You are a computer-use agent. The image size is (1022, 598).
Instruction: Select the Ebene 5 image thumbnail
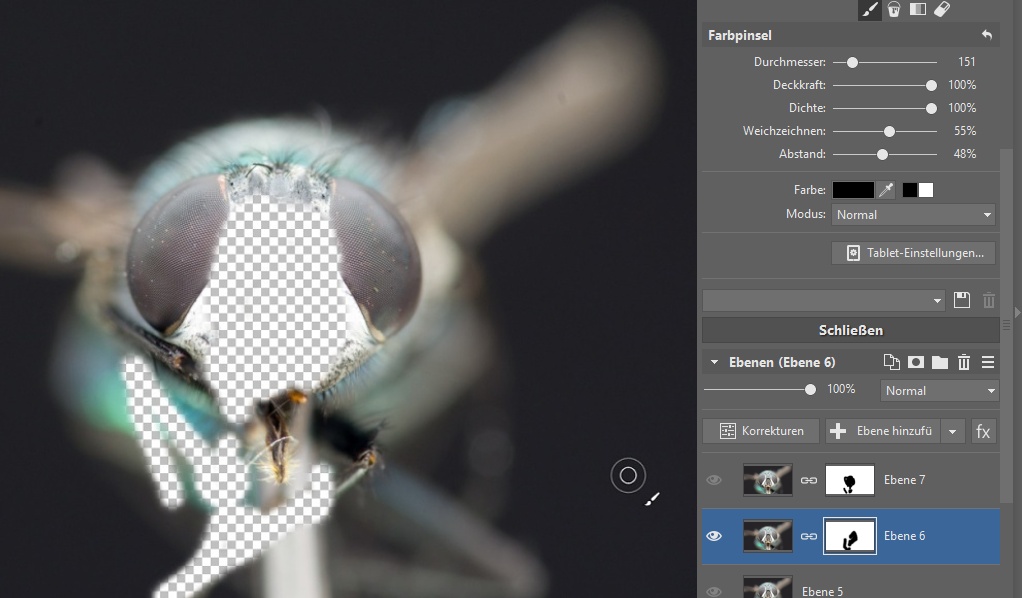click(768, 587)
